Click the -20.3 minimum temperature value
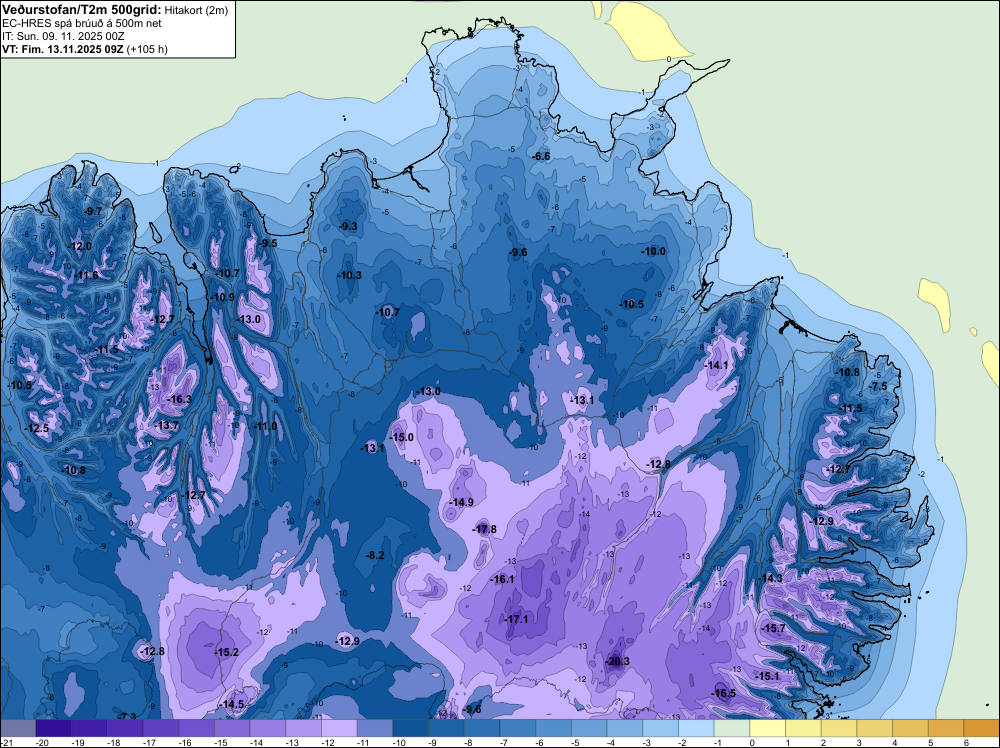The image size is (1000, 748). click(617, 661)
